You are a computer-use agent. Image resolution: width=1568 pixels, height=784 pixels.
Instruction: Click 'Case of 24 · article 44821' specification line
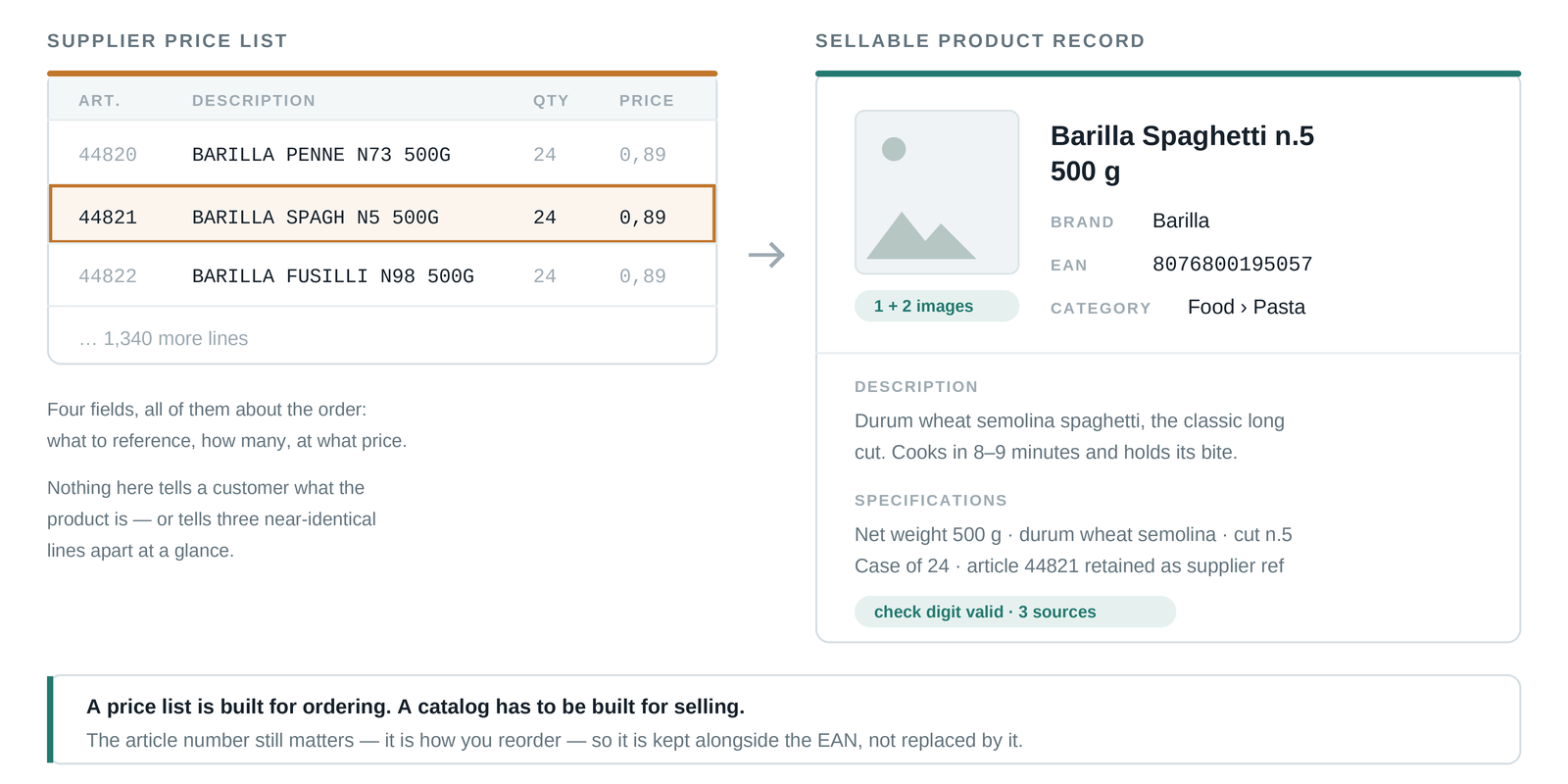pyautogui.click(x=1069, y=565)
